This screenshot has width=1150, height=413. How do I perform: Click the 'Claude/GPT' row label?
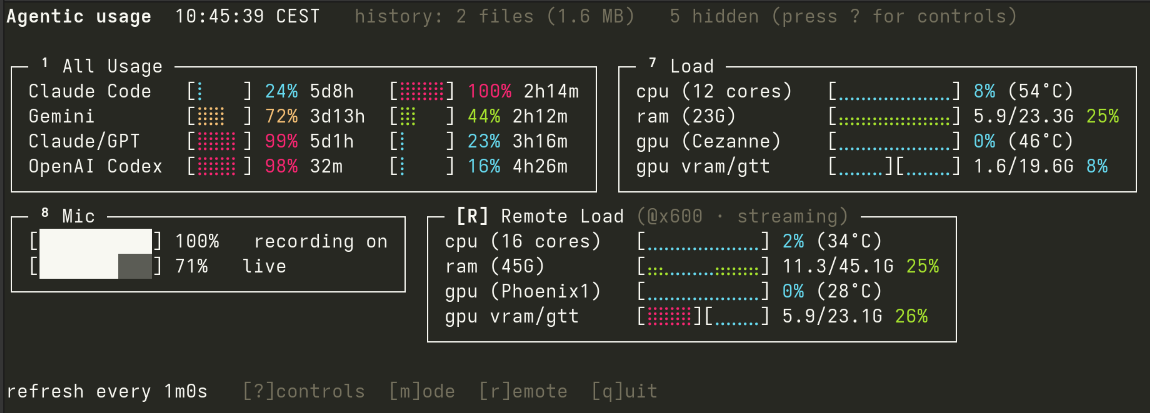click(x=84, y=142)
